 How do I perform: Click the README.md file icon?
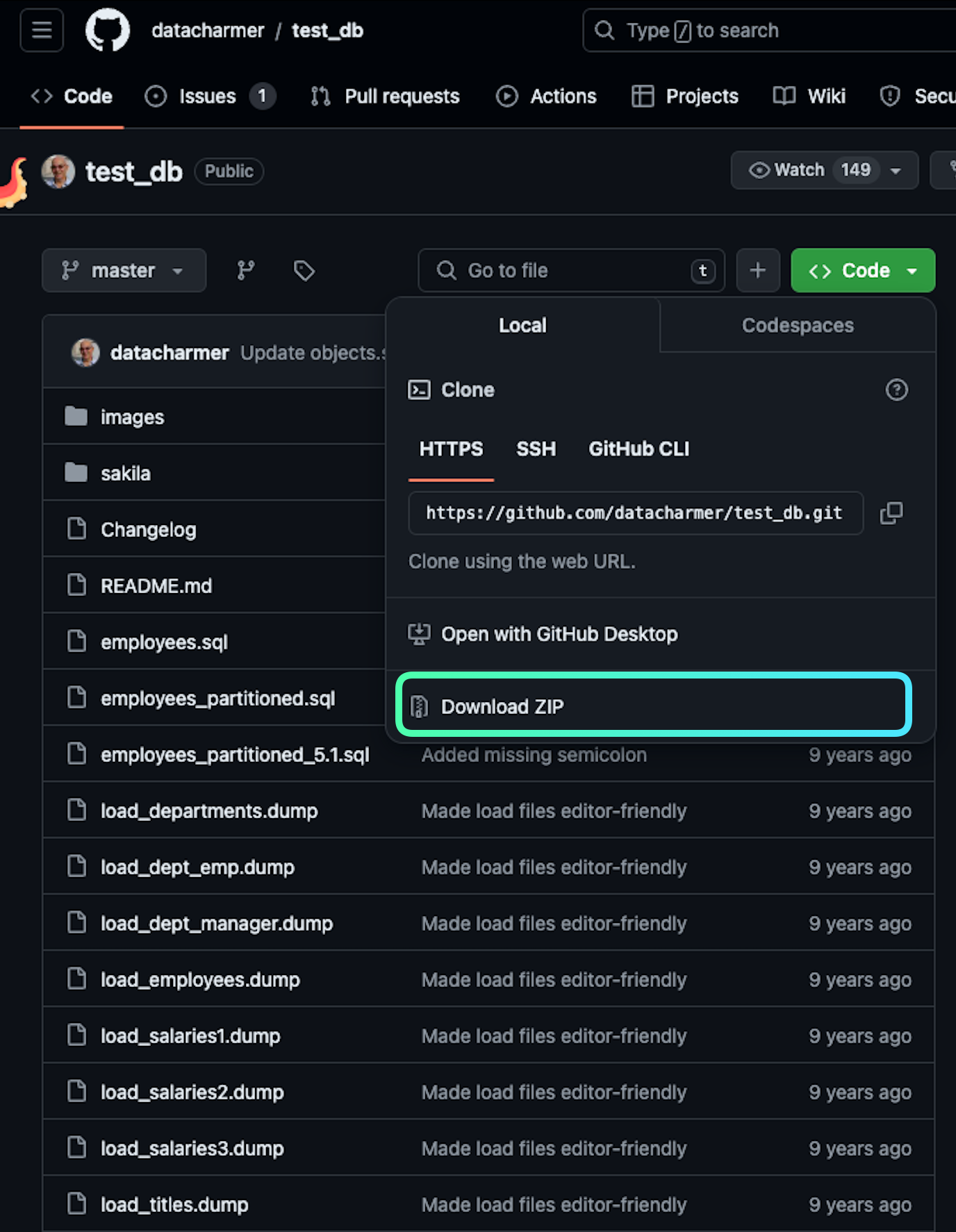(76, 585)
